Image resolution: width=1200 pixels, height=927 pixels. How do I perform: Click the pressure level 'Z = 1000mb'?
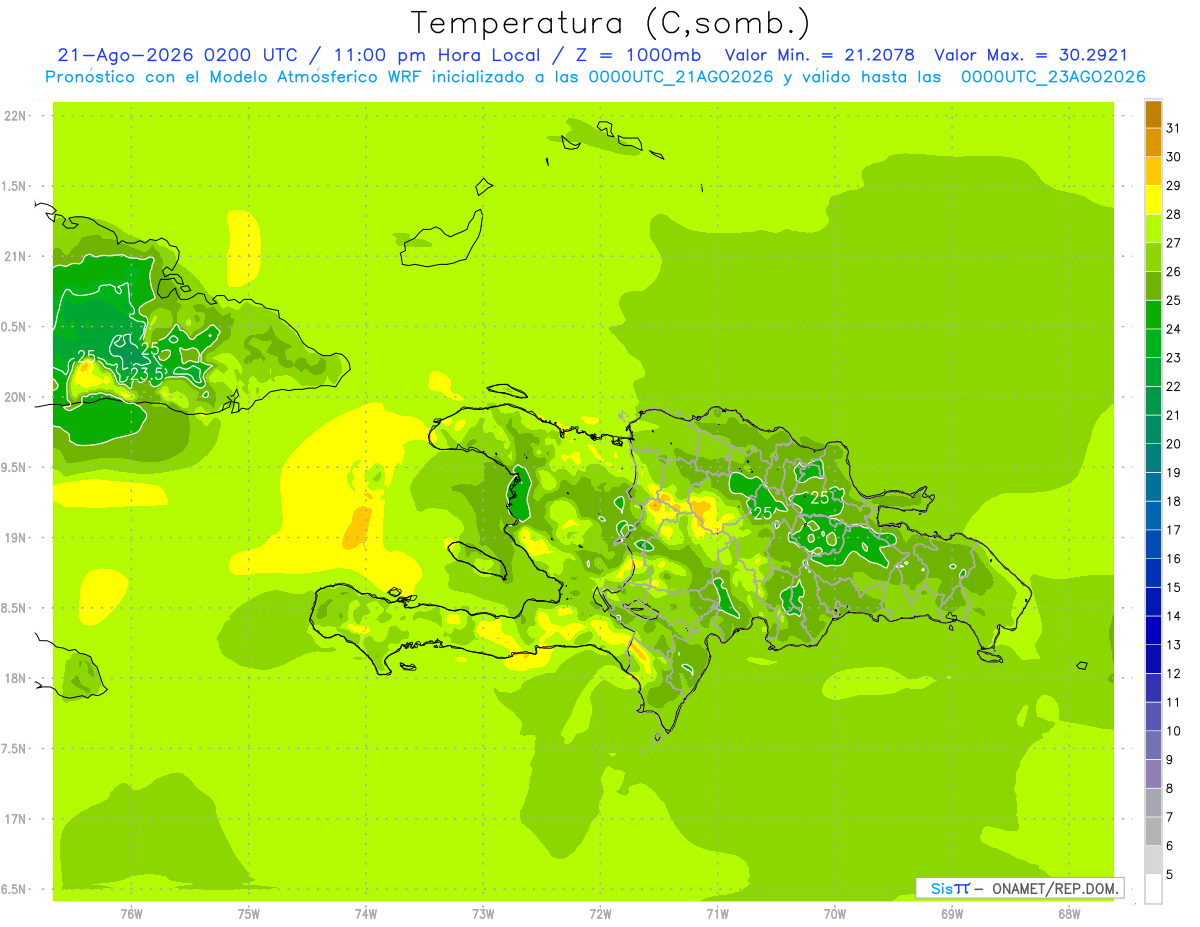[x=636, y=55]
